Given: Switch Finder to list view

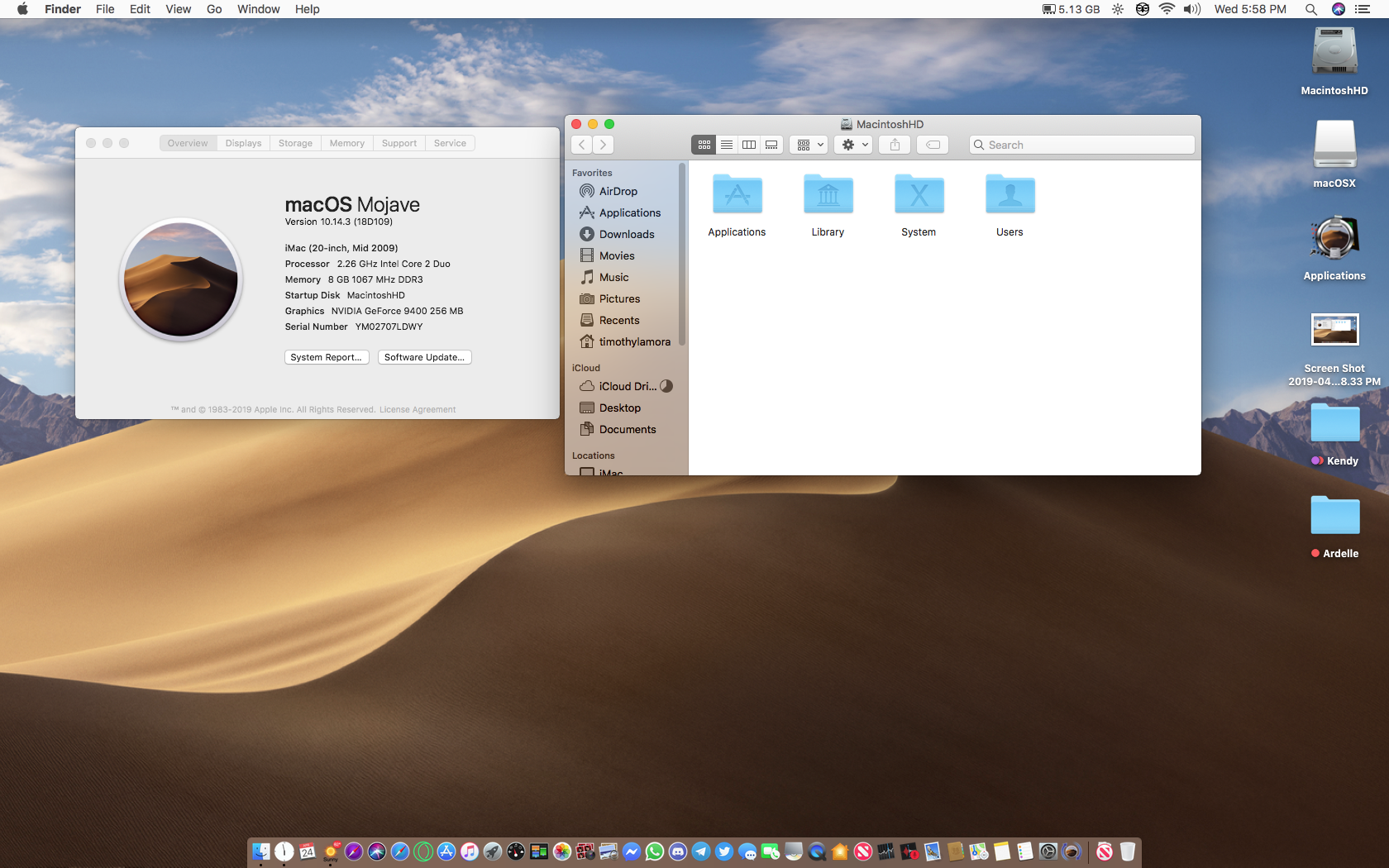Looking at the screenshot, I should click(x=726, y=145).
